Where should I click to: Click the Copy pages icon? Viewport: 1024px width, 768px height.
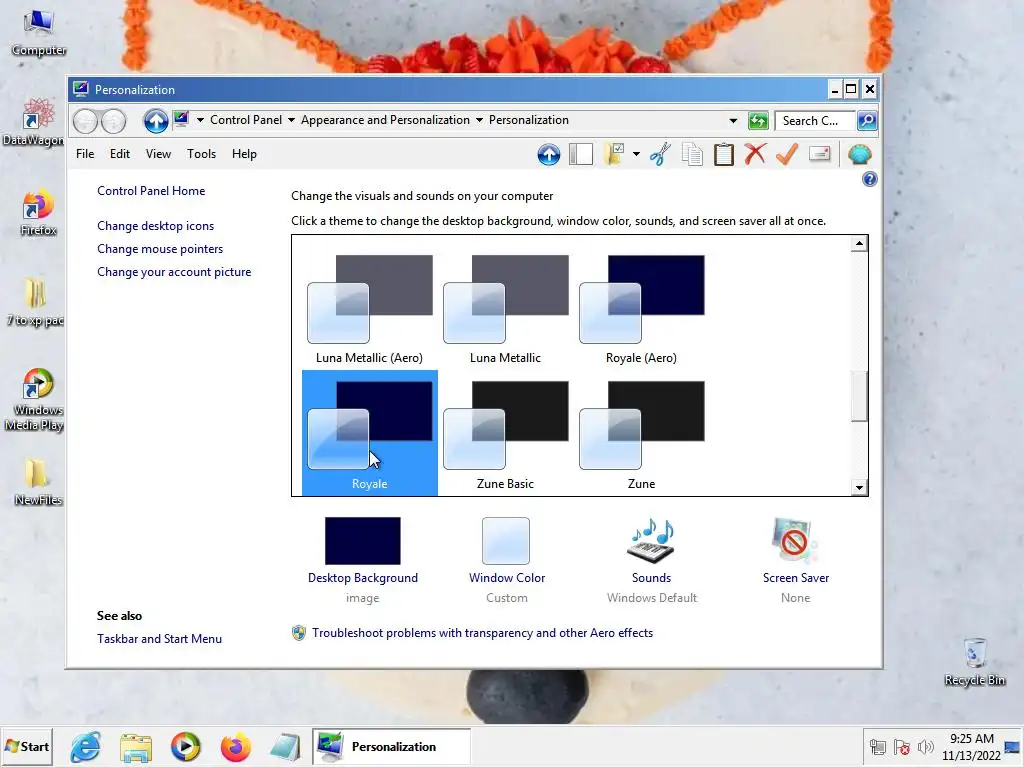click(x=692, y=155)
